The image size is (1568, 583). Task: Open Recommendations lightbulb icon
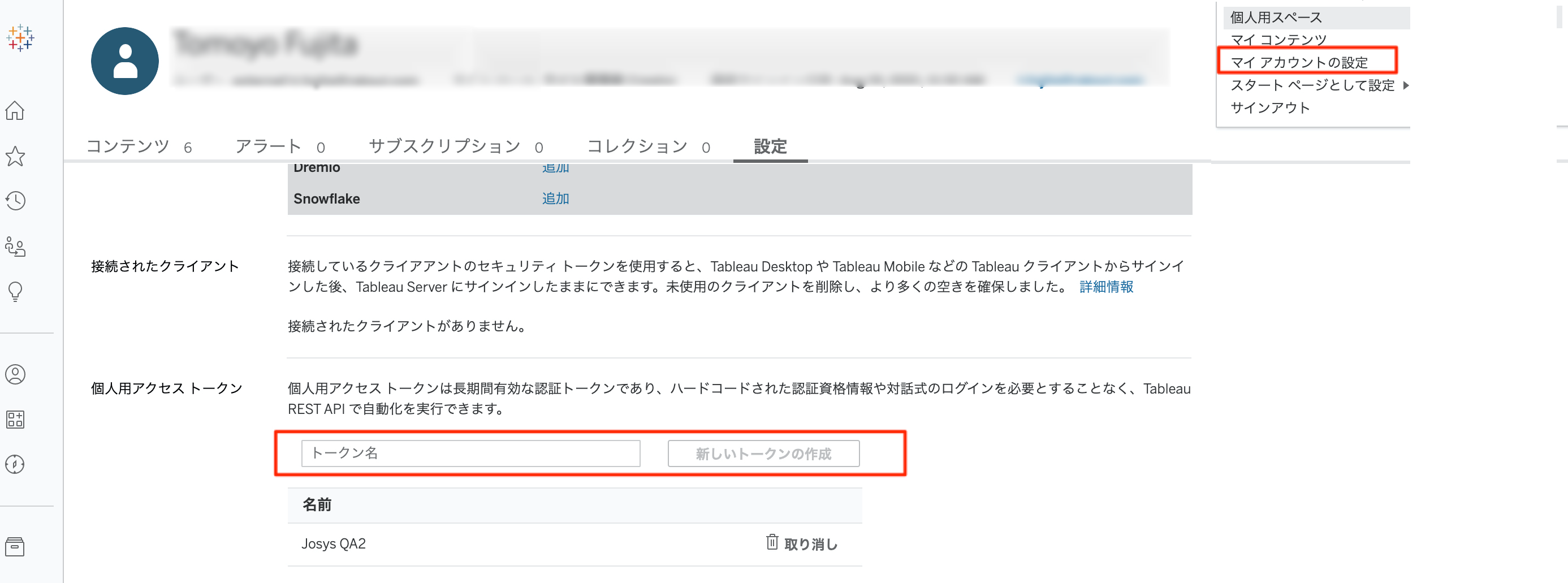15,292
